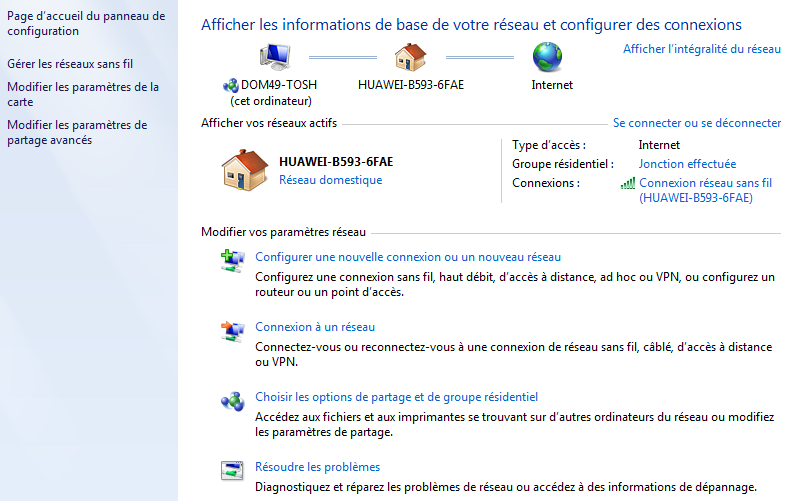Viewport: 804px width, 501px height.
Task: Click the Connexions label
Action: click(546, 183)
